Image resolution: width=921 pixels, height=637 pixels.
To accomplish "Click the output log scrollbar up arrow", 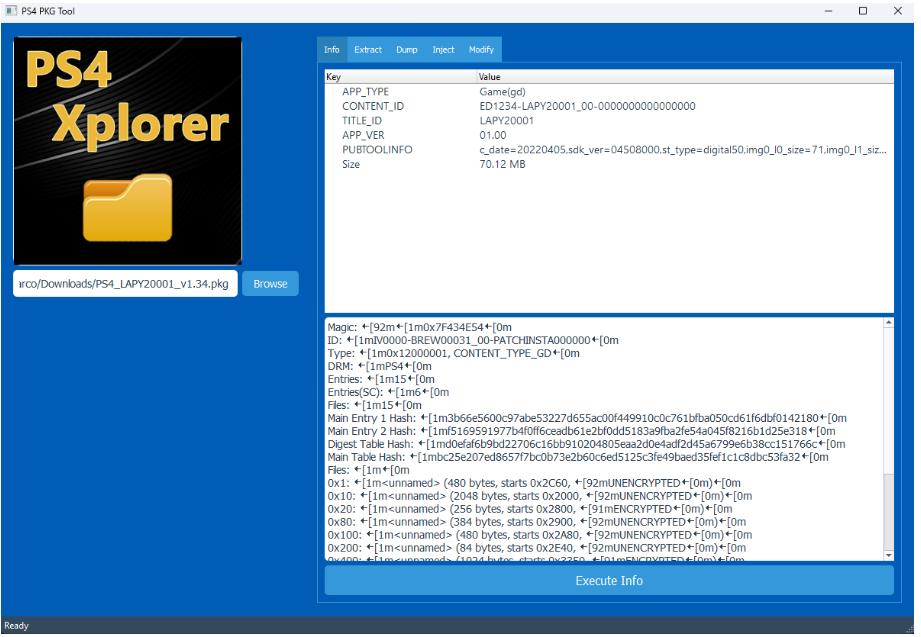I will [888, 325].
